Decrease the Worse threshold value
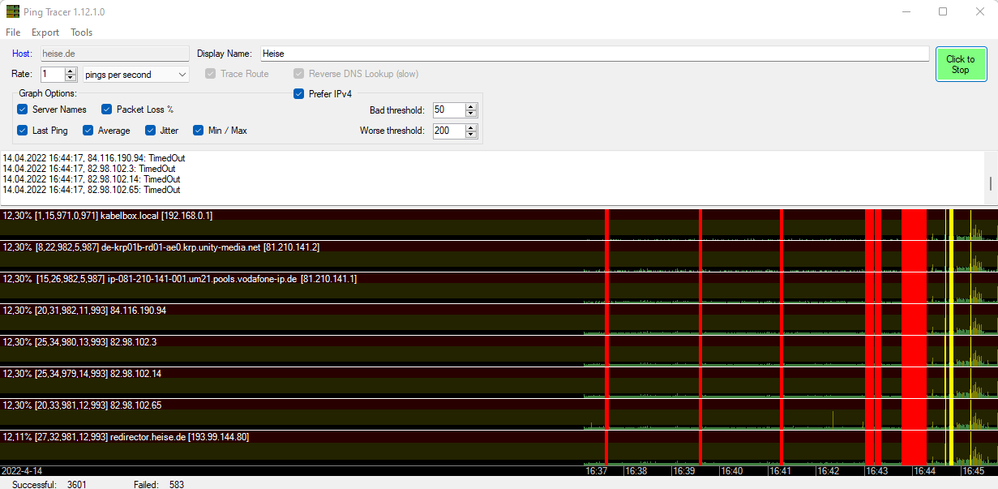 [x=471, y=135]
